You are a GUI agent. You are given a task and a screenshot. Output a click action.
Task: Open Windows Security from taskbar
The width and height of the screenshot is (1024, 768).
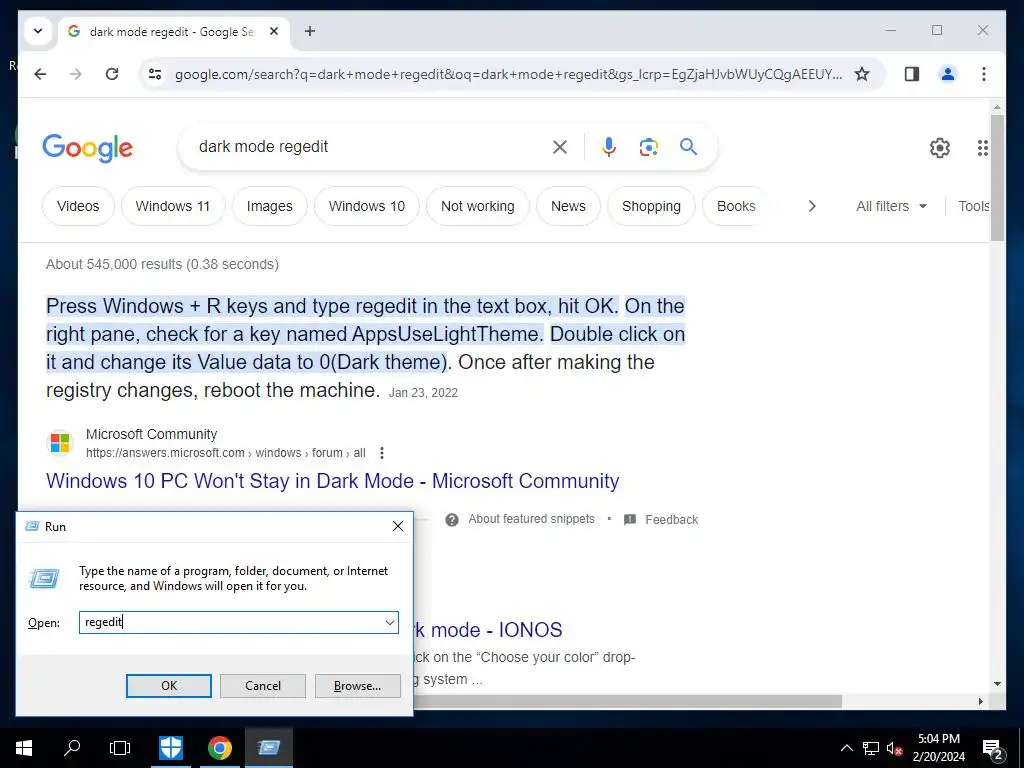click(171, 748)
